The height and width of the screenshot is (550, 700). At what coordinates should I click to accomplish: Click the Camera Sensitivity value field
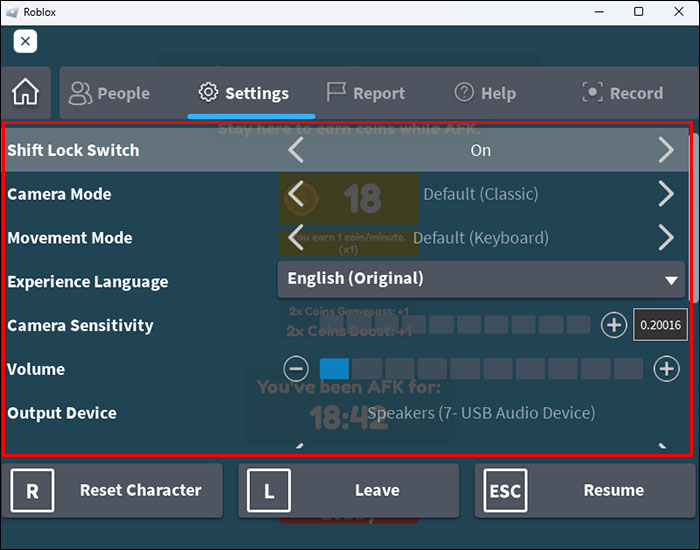(660, 325)
